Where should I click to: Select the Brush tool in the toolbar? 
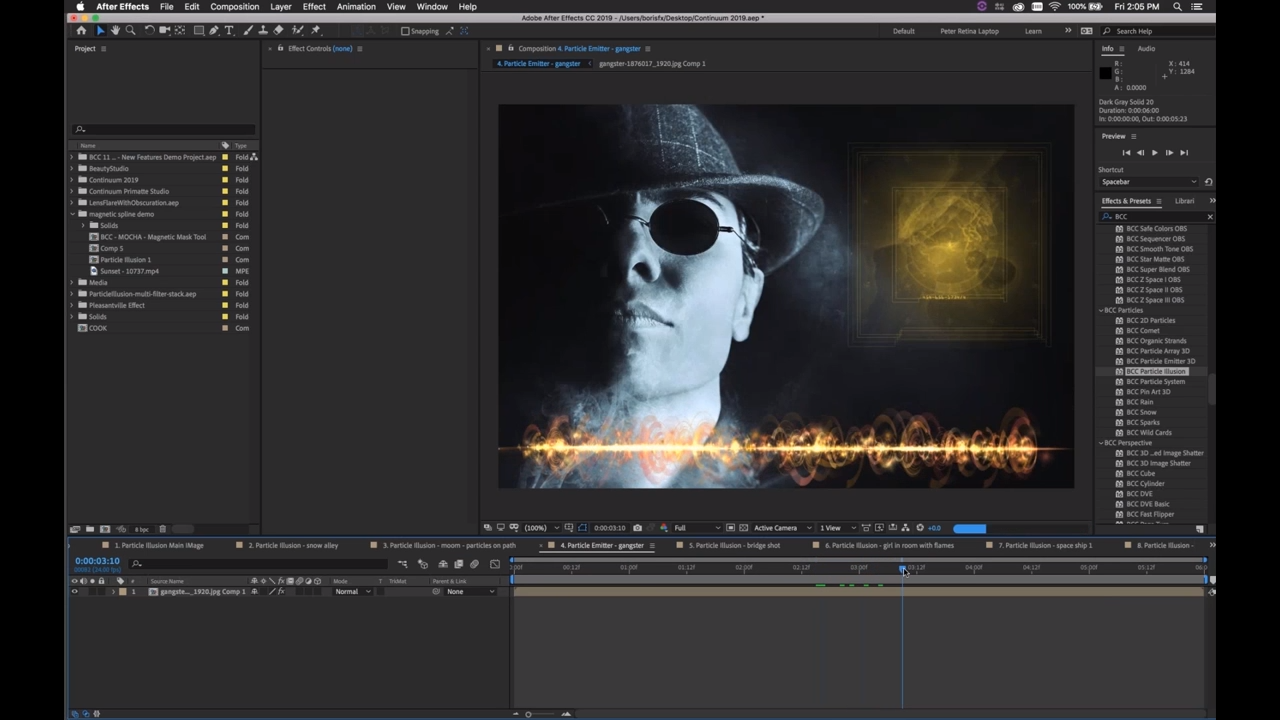[x=248, y=31]
